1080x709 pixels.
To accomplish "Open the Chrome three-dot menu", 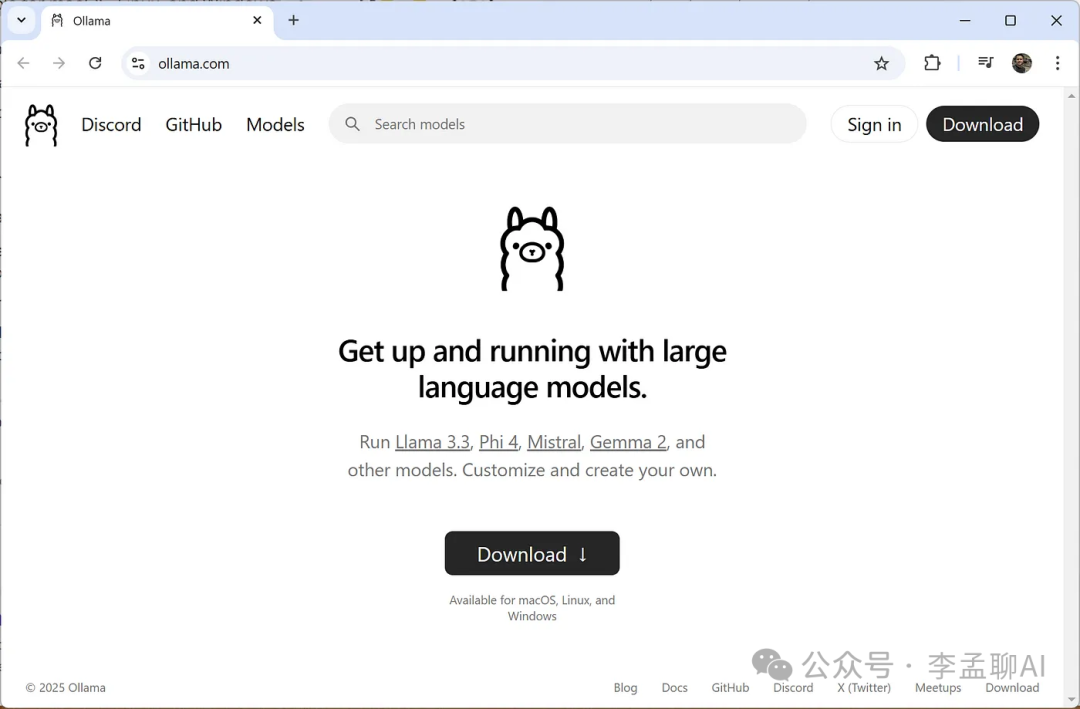I will pyautogui.click(x=1057, y=63).
